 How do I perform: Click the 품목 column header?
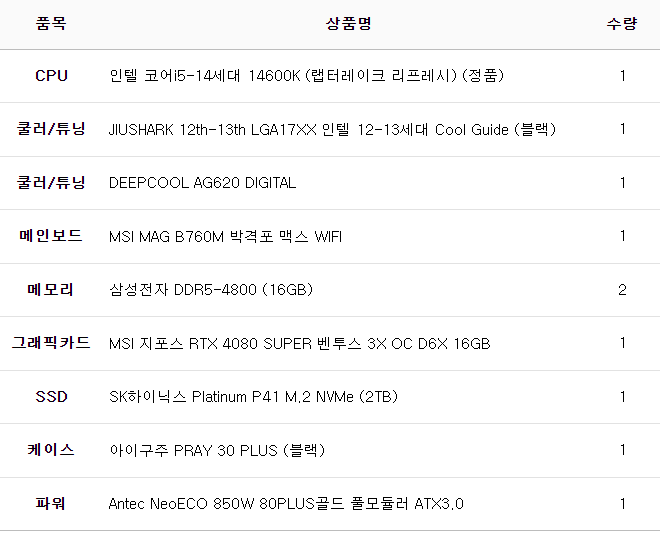(x=51, y=23)
